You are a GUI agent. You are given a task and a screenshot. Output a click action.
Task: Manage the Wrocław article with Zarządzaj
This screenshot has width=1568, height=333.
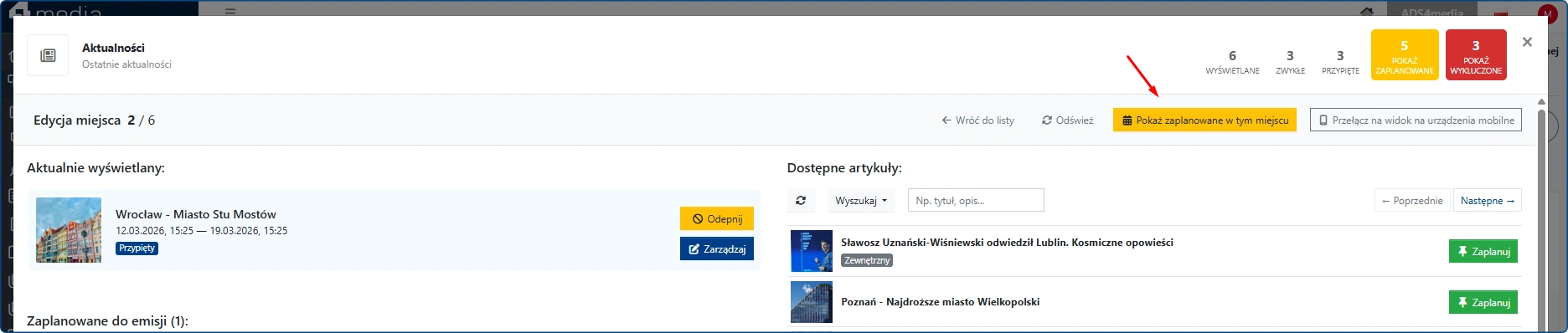pyautogui.click(x=717, y=249)
